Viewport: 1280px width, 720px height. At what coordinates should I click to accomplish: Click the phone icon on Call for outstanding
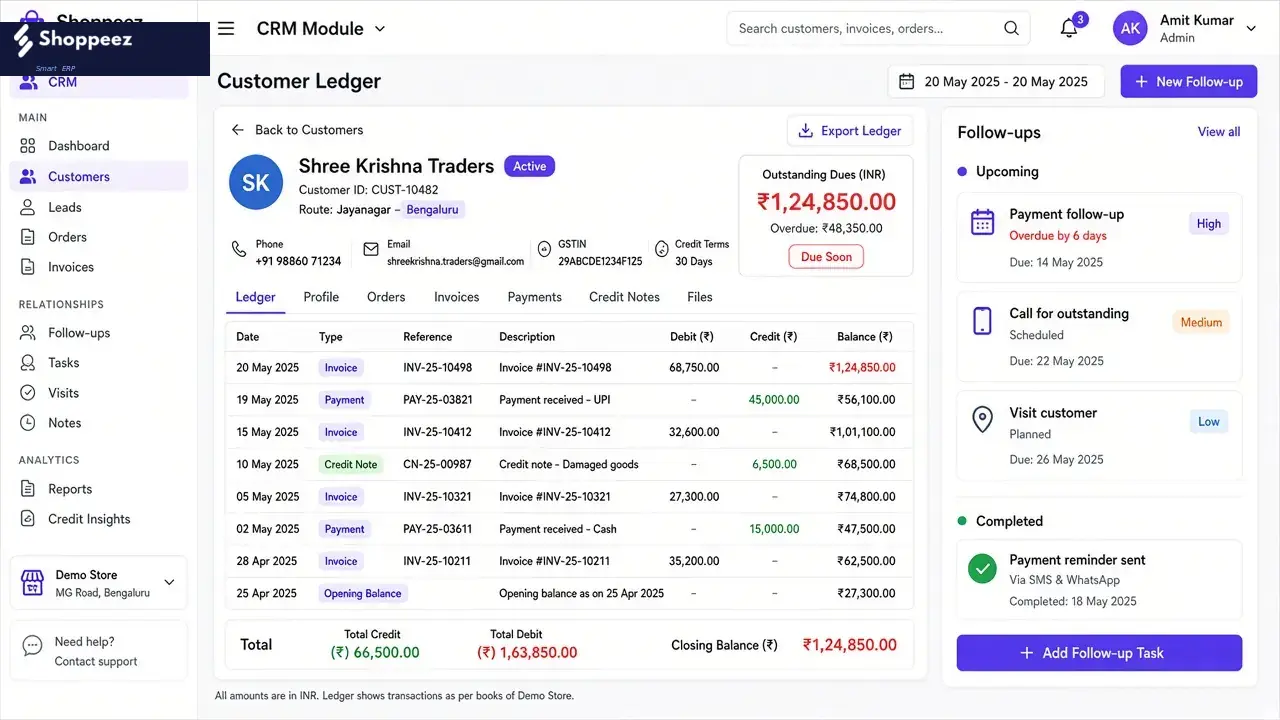(983, 321)
